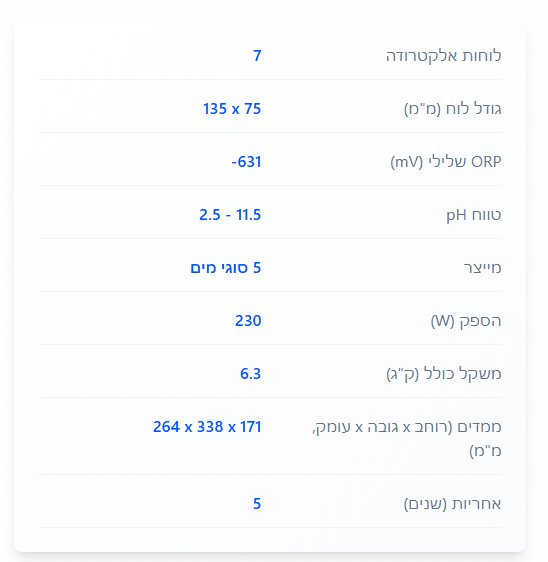Click the 'לוחות אלקטרודה' label
The image size is (548, 562).
(443, 56)
